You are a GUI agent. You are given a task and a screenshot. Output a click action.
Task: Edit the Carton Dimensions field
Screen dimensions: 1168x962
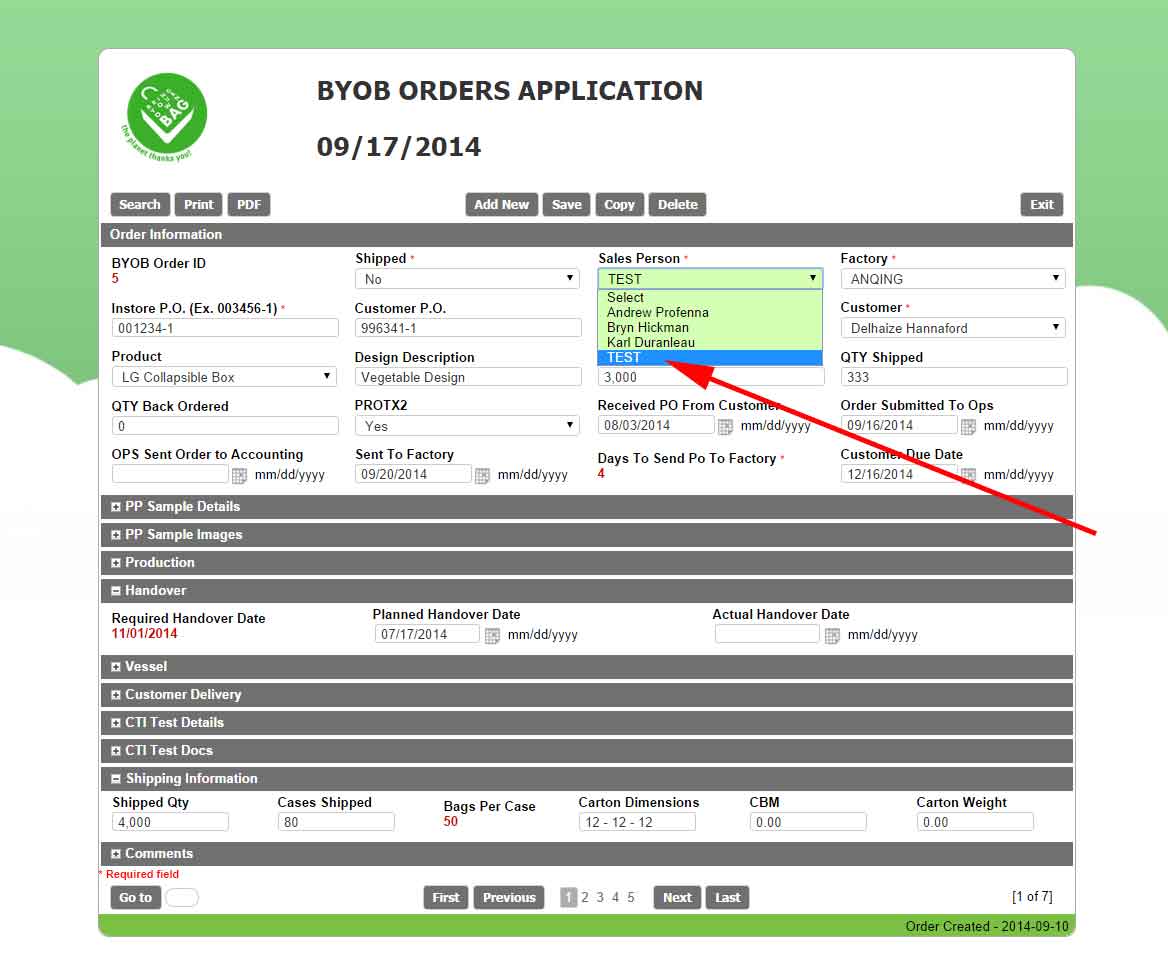tap(637, 823)
